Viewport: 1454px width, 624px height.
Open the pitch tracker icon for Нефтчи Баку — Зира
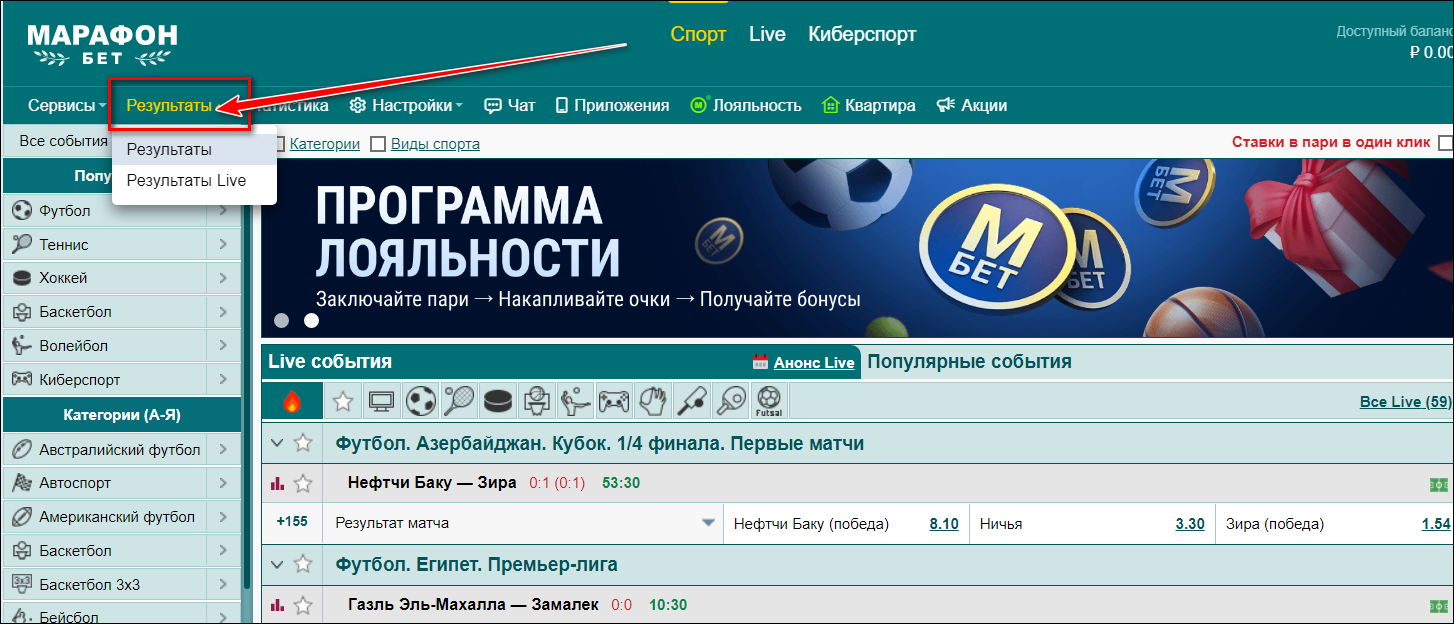point(1439,484)
